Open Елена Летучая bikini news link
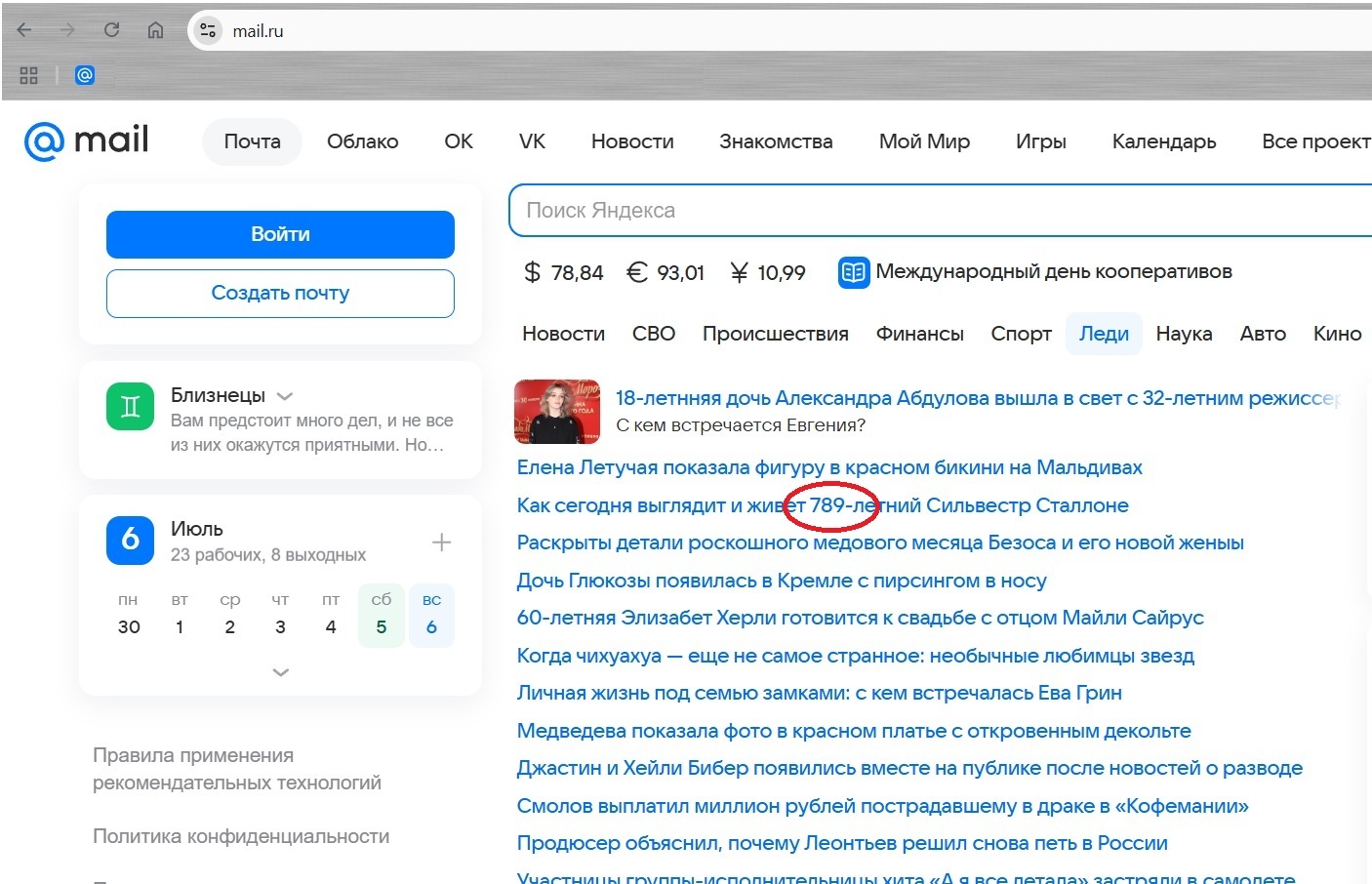This screenshot has height=884, width=1372. pyautogui.click(x=829, y=467)
